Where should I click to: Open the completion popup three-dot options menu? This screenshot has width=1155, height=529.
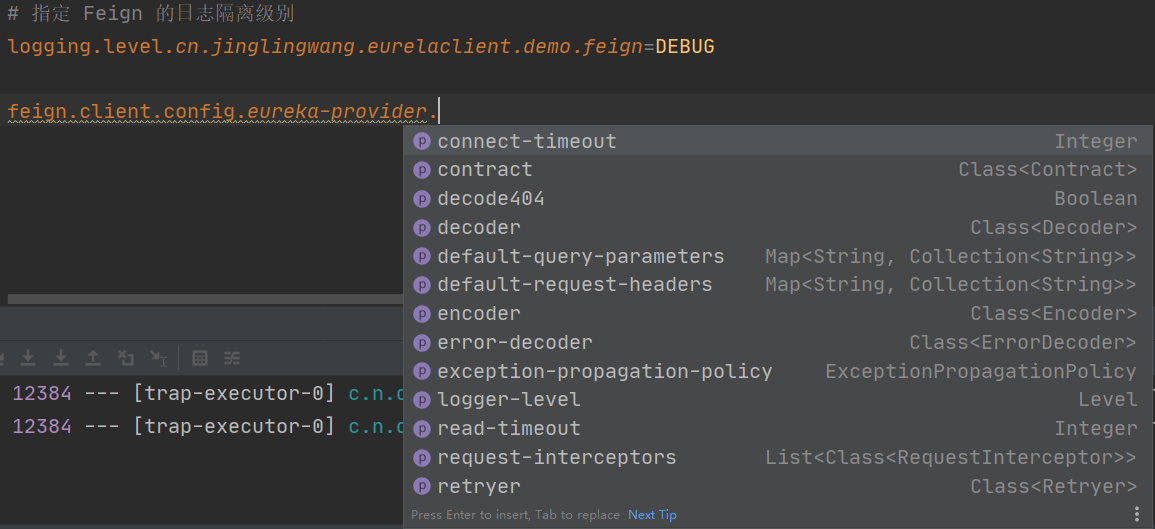pyautogui.click(x=1136, y=514)
